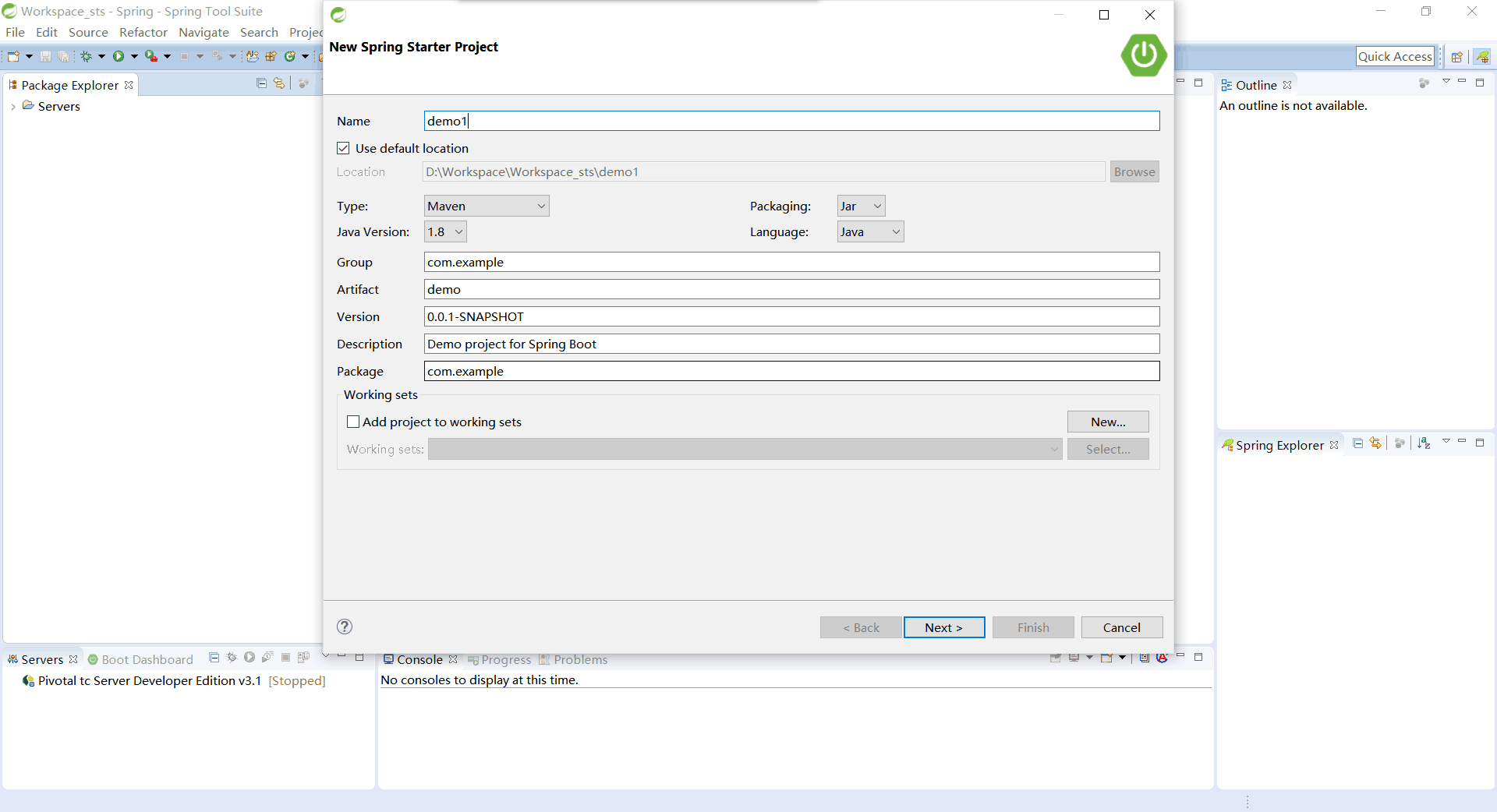Open the Language dropdown showing Java

[x=870, y=231]
